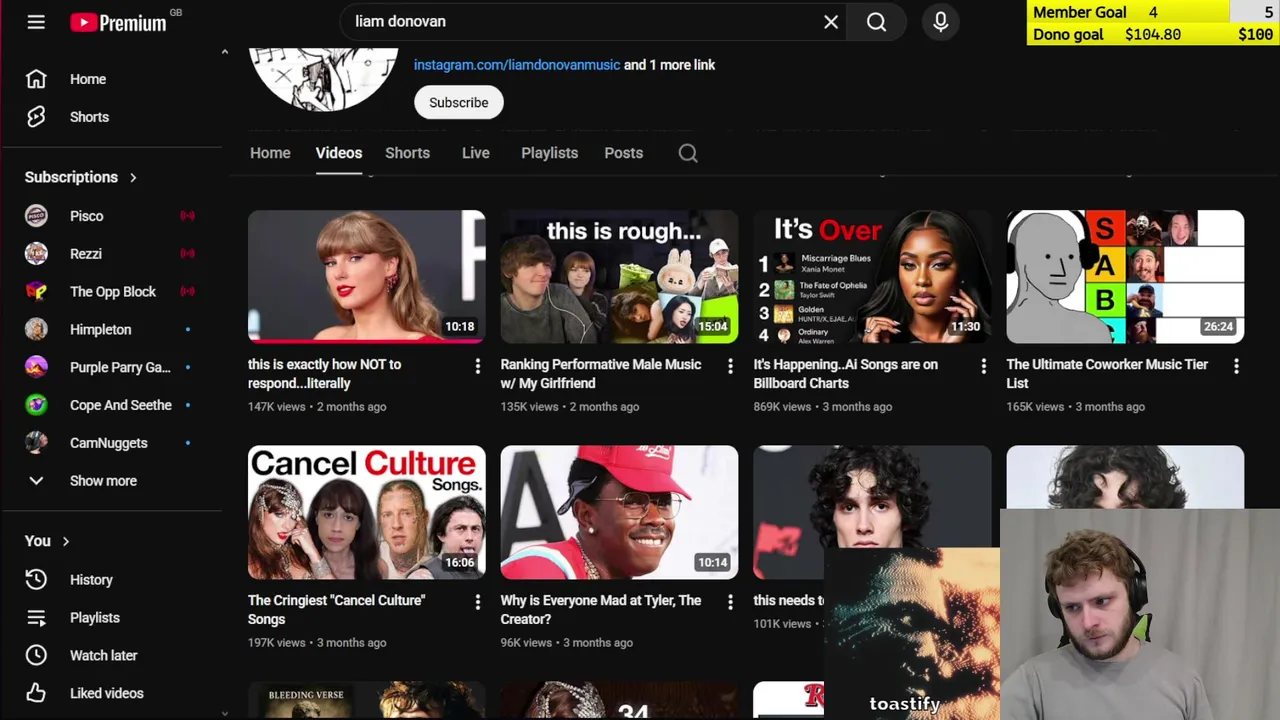Open the hamburger guide menu
1280x720 pixels.
pyautogui.click(x=36, y=22)
